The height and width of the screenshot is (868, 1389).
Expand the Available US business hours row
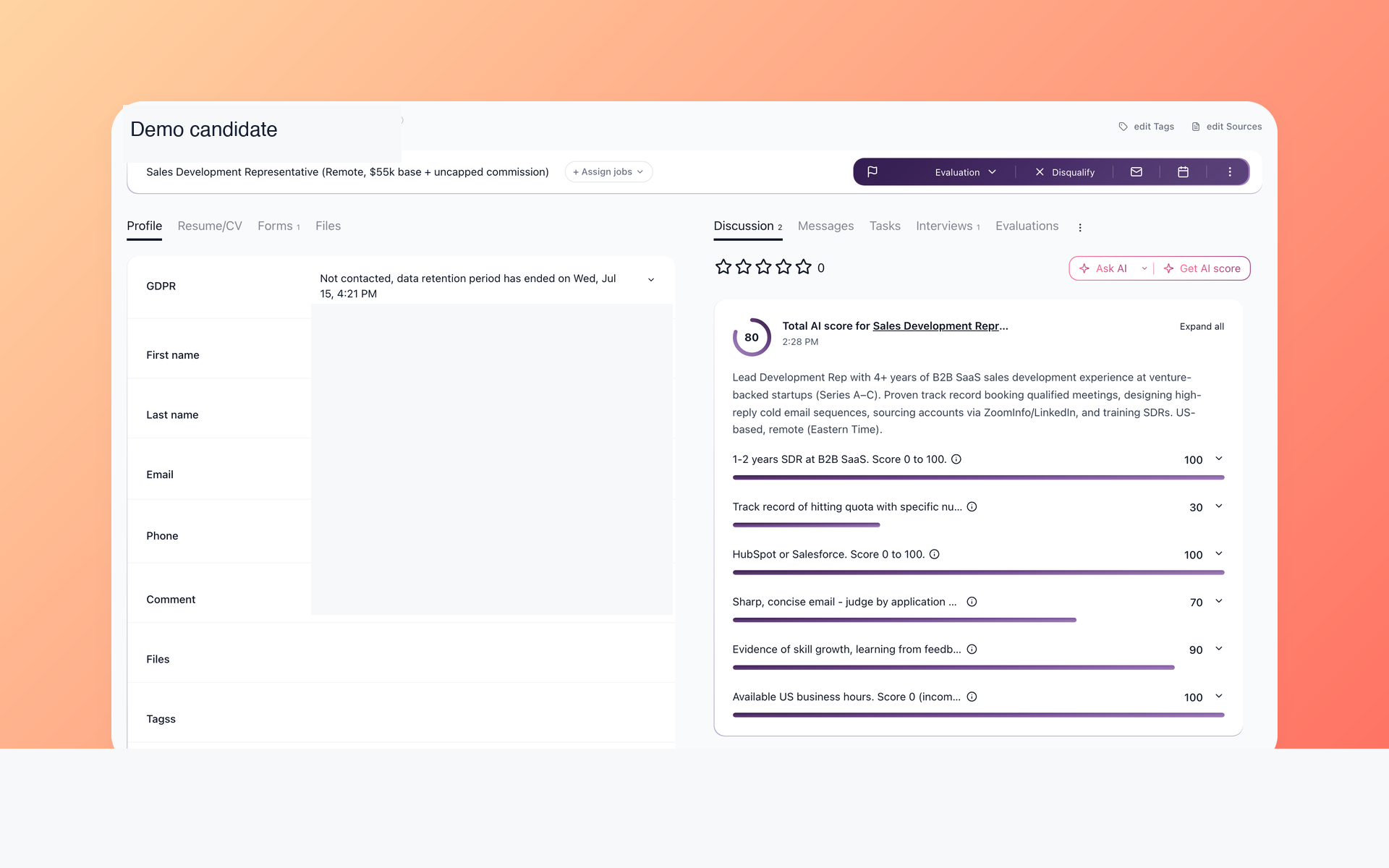1219,697
